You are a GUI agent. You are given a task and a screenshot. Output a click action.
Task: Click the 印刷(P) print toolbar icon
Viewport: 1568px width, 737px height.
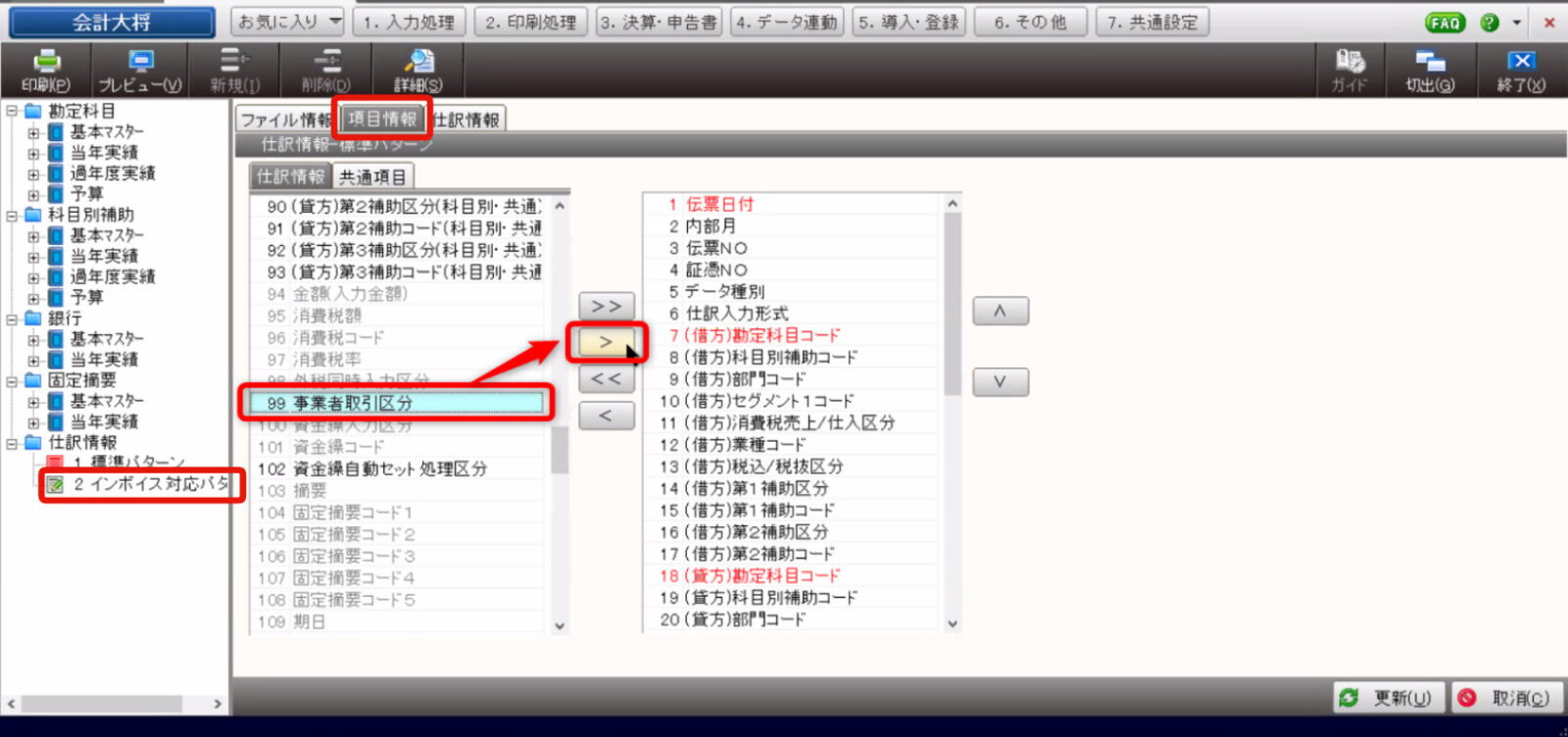click(x=46, y=71)
